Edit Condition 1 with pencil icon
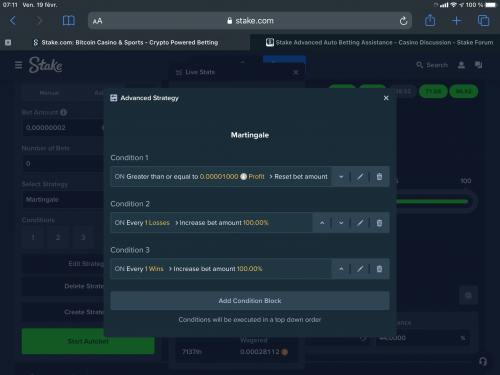This screenshot has width=500, height=375. click(x=360, y=177)
